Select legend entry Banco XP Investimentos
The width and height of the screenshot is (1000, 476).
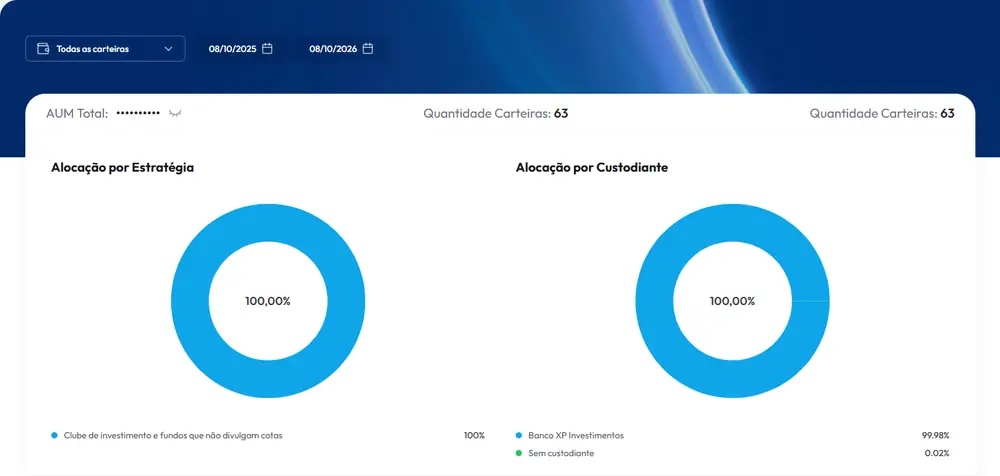(x=576, y=435)
